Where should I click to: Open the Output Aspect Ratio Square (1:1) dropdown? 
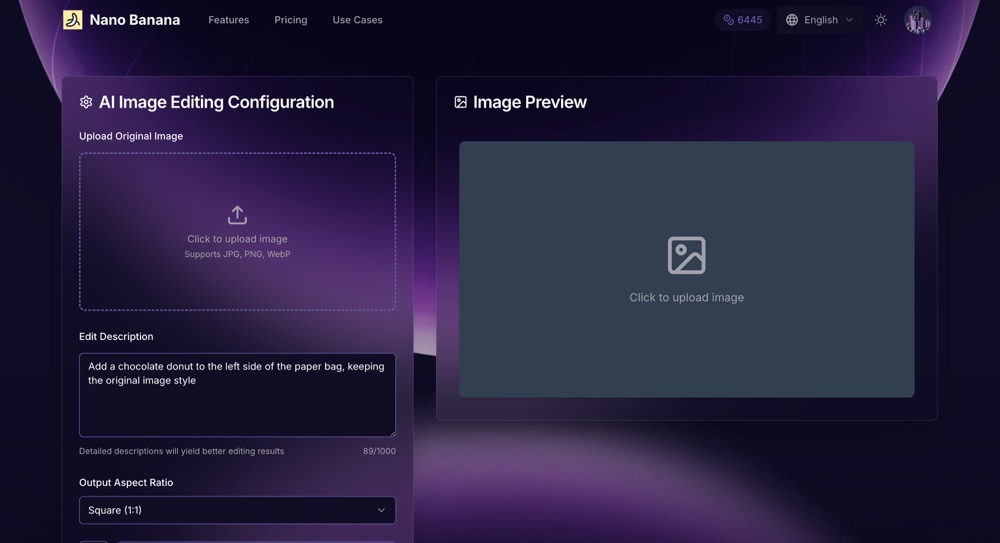click(x=237, y=510)
